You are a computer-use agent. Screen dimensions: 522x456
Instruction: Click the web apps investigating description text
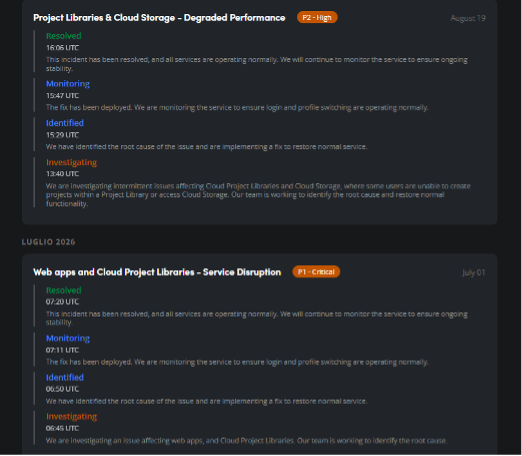[246, 441]
